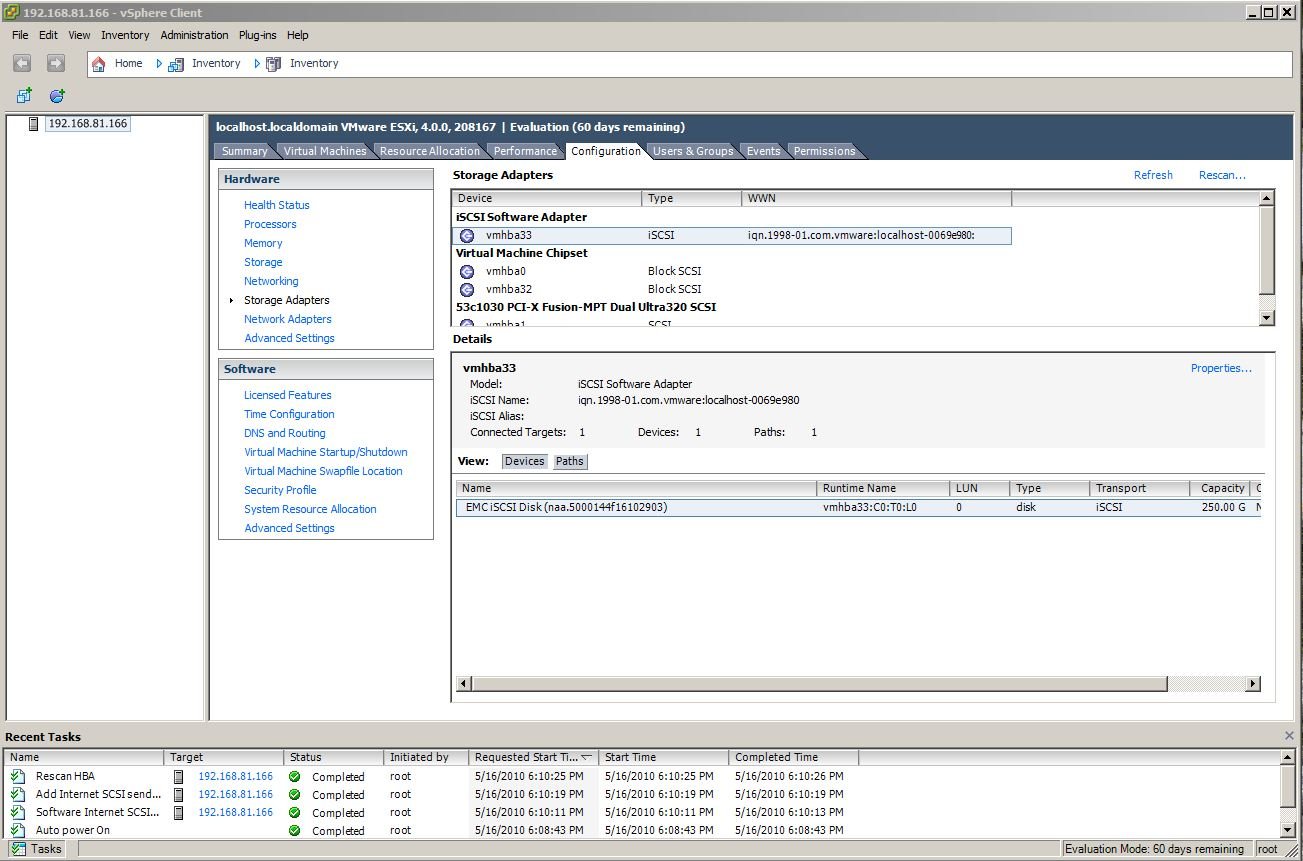This screenshot has height=861, width=1303.
Task: Select the vmhba33 iSCSI adapter icon
Action: pos(467,236)
